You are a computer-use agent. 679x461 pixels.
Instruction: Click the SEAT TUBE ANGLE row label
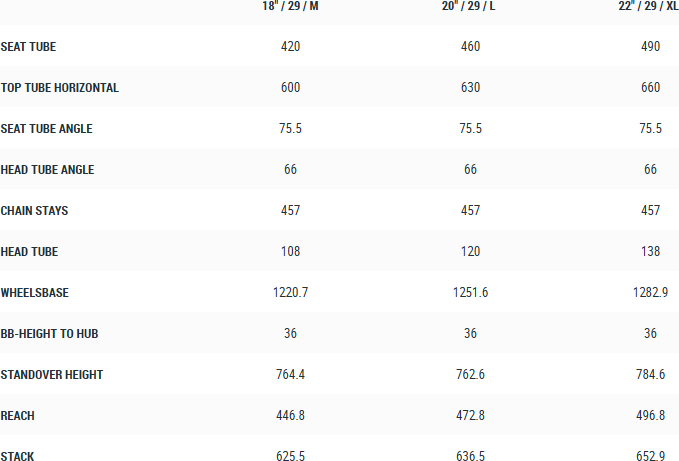[47, 129]
